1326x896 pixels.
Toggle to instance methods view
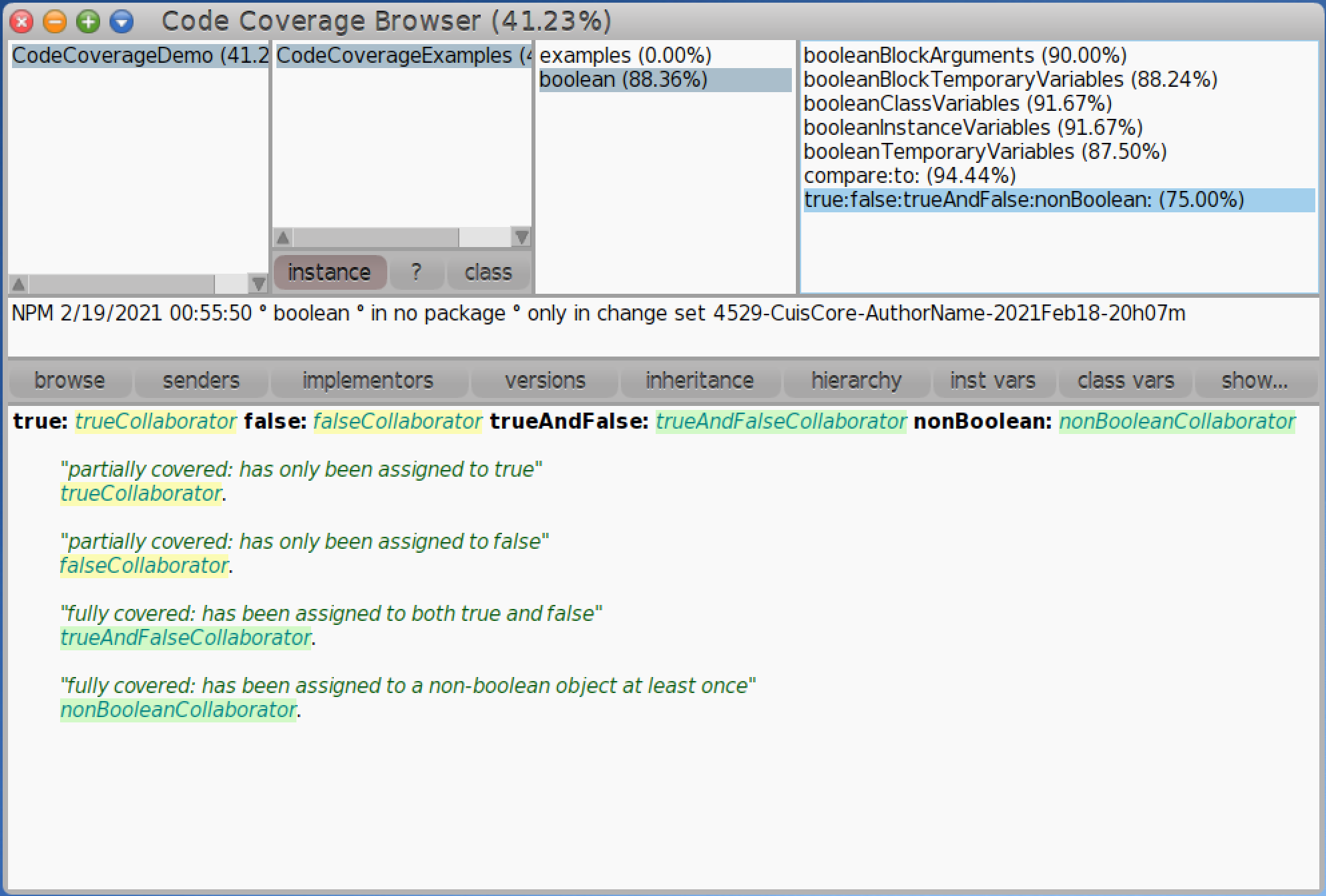tap(327, 272)
